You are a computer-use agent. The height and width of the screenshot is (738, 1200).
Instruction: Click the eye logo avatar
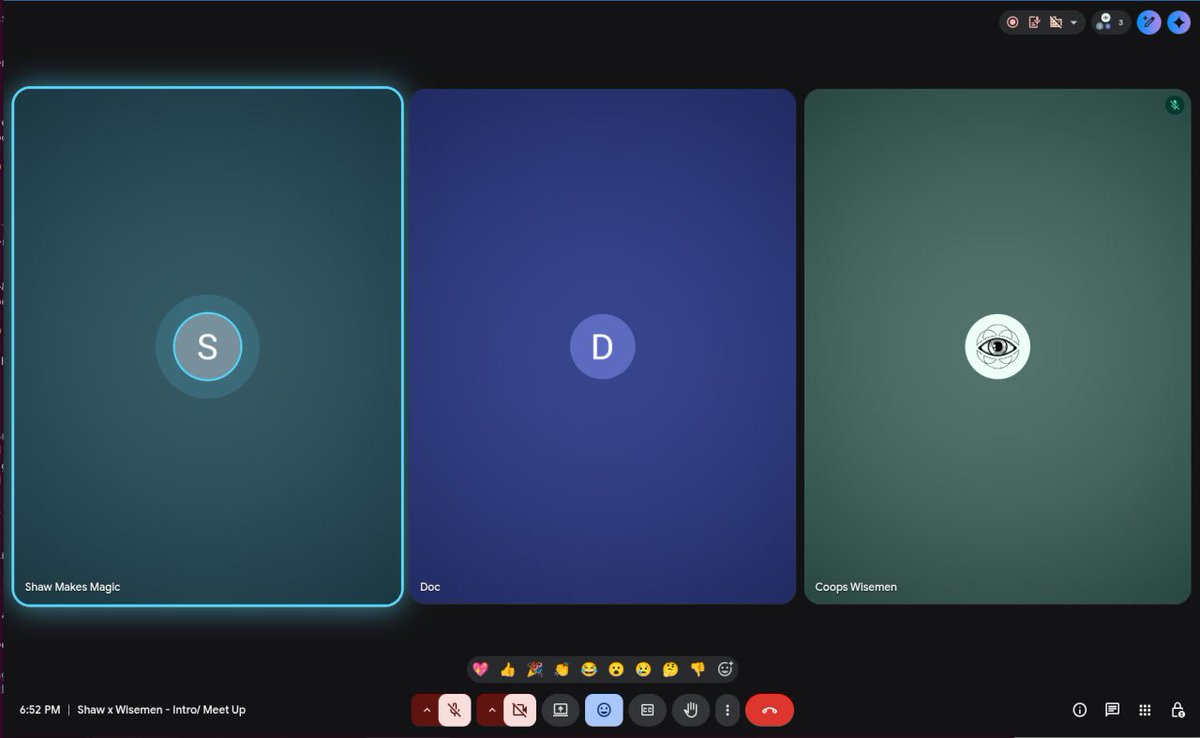(x=997, y=347)
